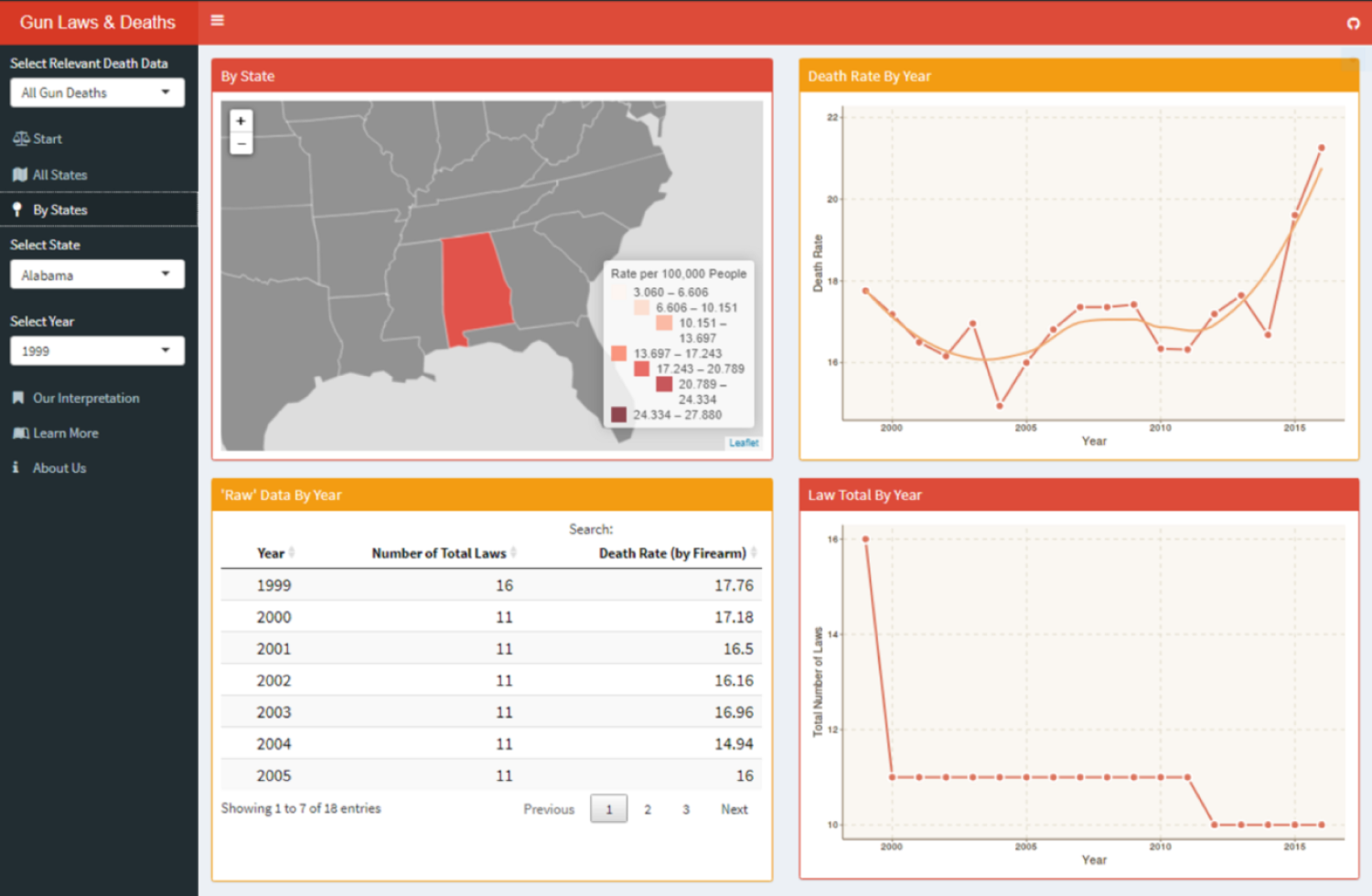The image size is (1372, 896).
Task: Click the 17.243 – 20.789 legend swatch
Action: 642,368
